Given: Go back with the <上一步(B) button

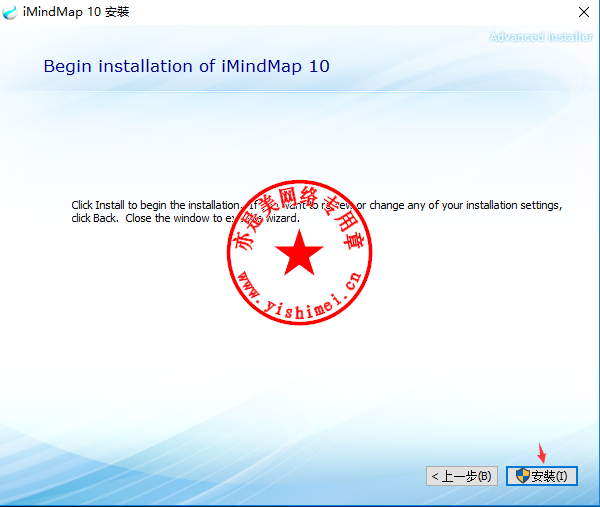Looking at the screenshot, I should point(461,476).
